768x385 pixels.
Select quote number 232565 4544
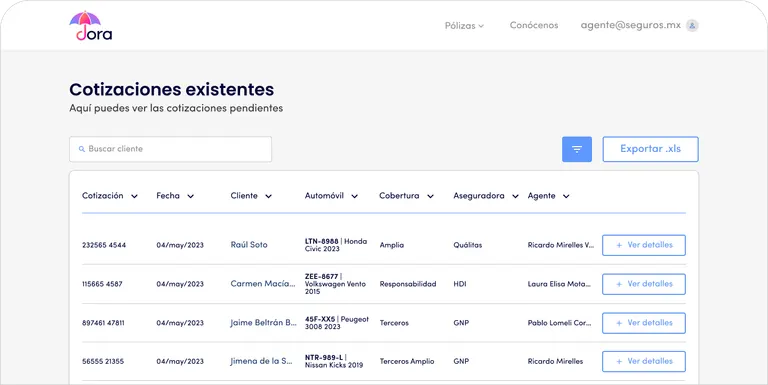[104, 245]
